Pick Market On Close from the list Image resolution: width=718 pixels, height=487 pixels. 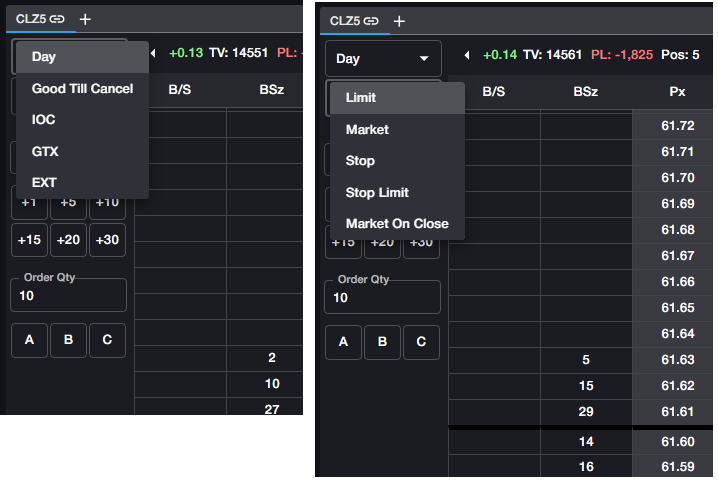(x=397, y=223)
